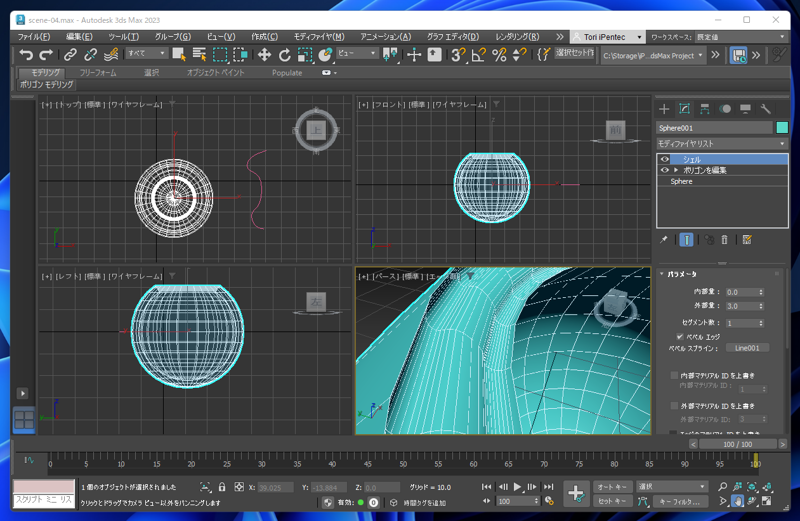Uncheck the ベベル エッジ checkbox
The image size is (800, 521).
pyautogui.click(x=680, y=336)
